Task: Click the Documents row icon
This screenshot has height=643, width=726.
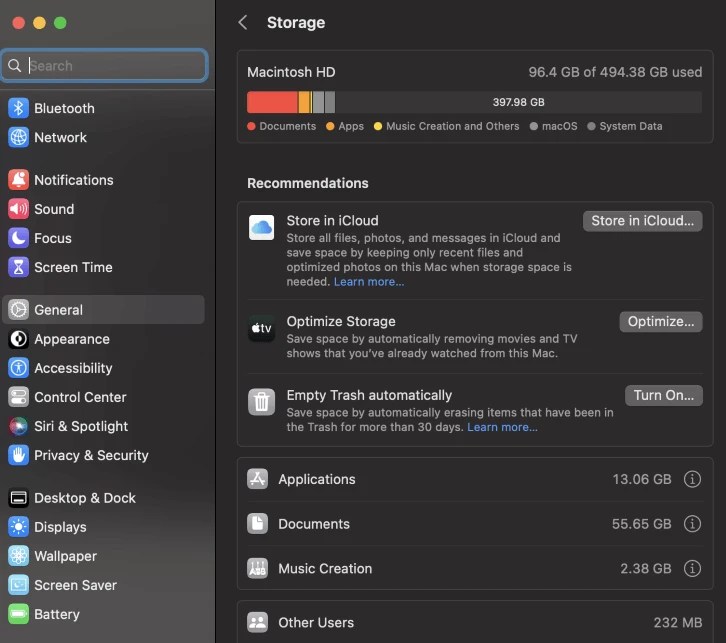Action: coord(257,524)
